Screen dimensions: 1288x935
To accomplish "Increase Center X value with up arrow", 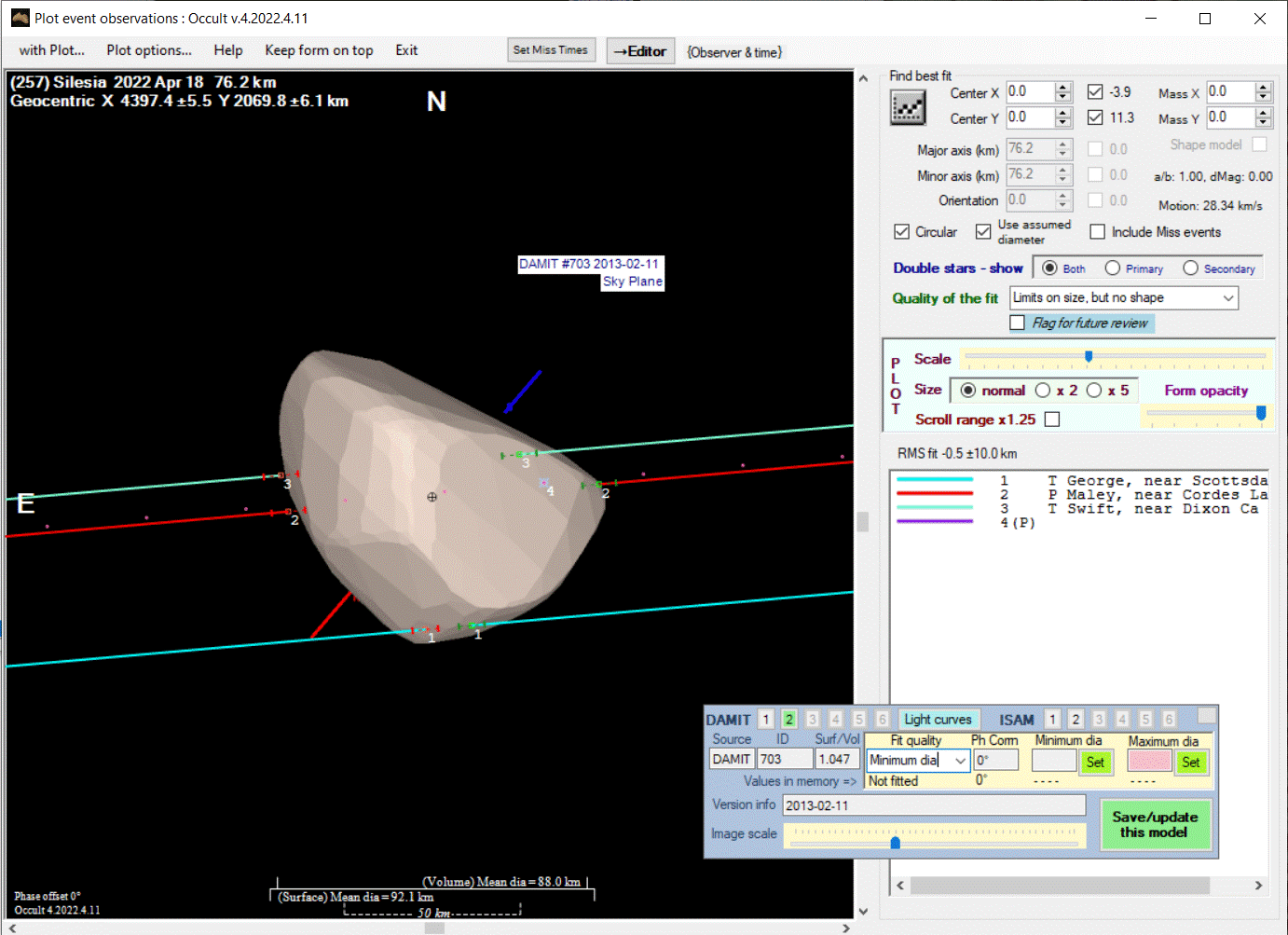I will click(x=1063, y=88).
